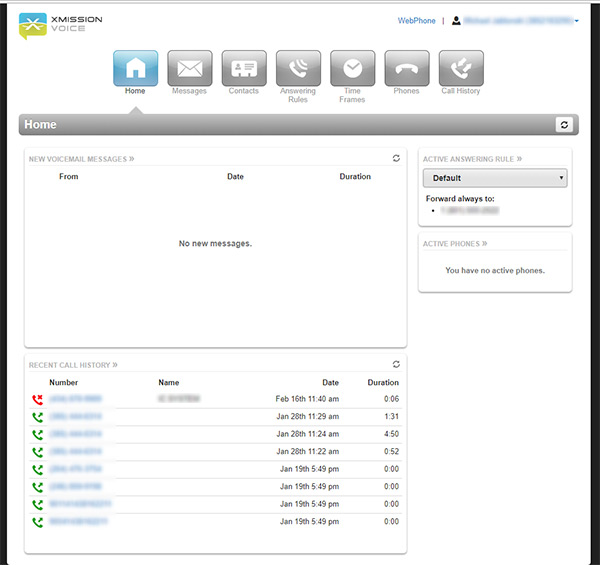Image resolution: width=600 pixels, height=565 pixels.
Task: Open the Messages envelope icon
Action: 189,68
